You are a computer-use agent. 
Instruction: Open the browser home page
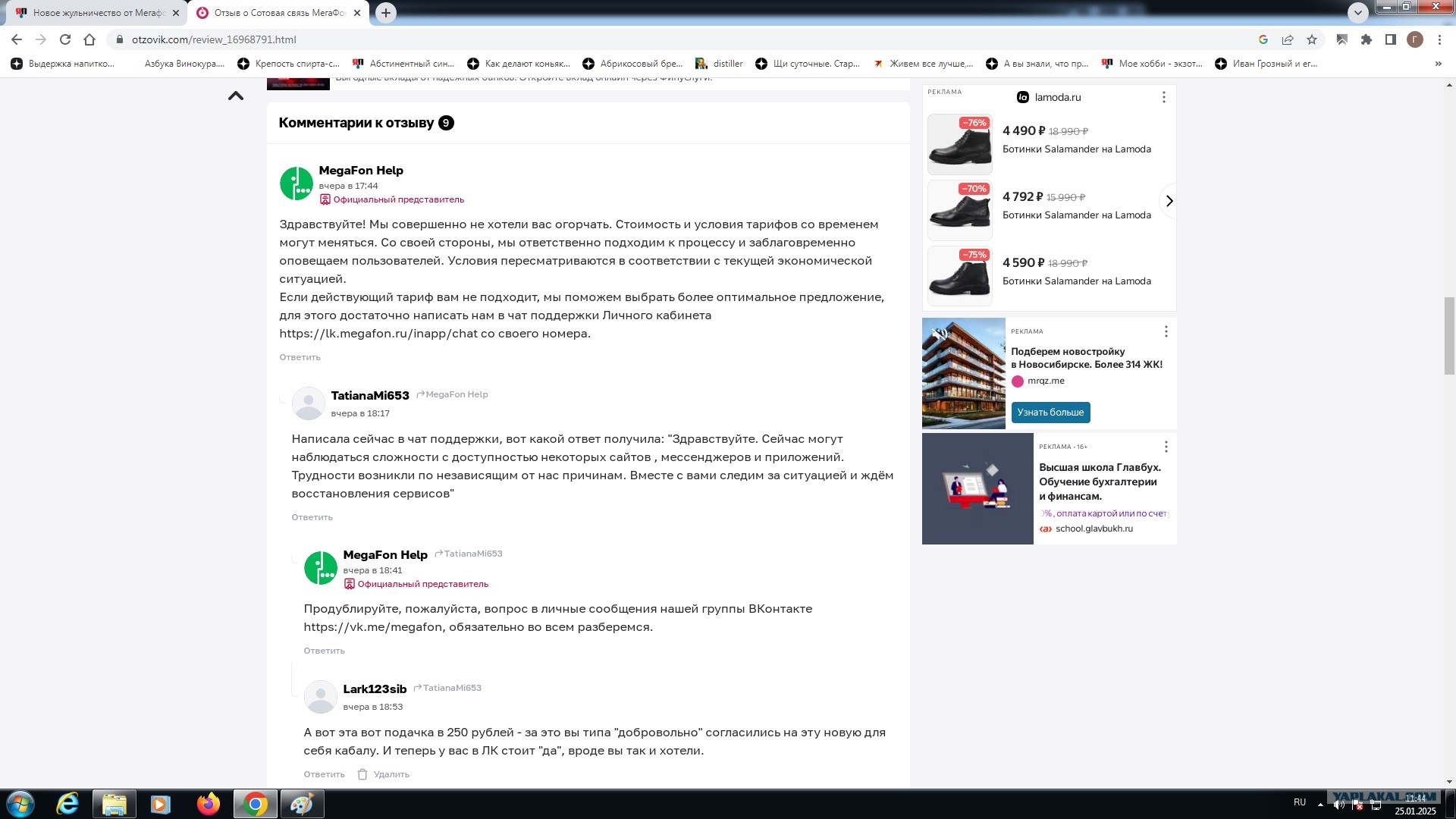tap(89, 39)
